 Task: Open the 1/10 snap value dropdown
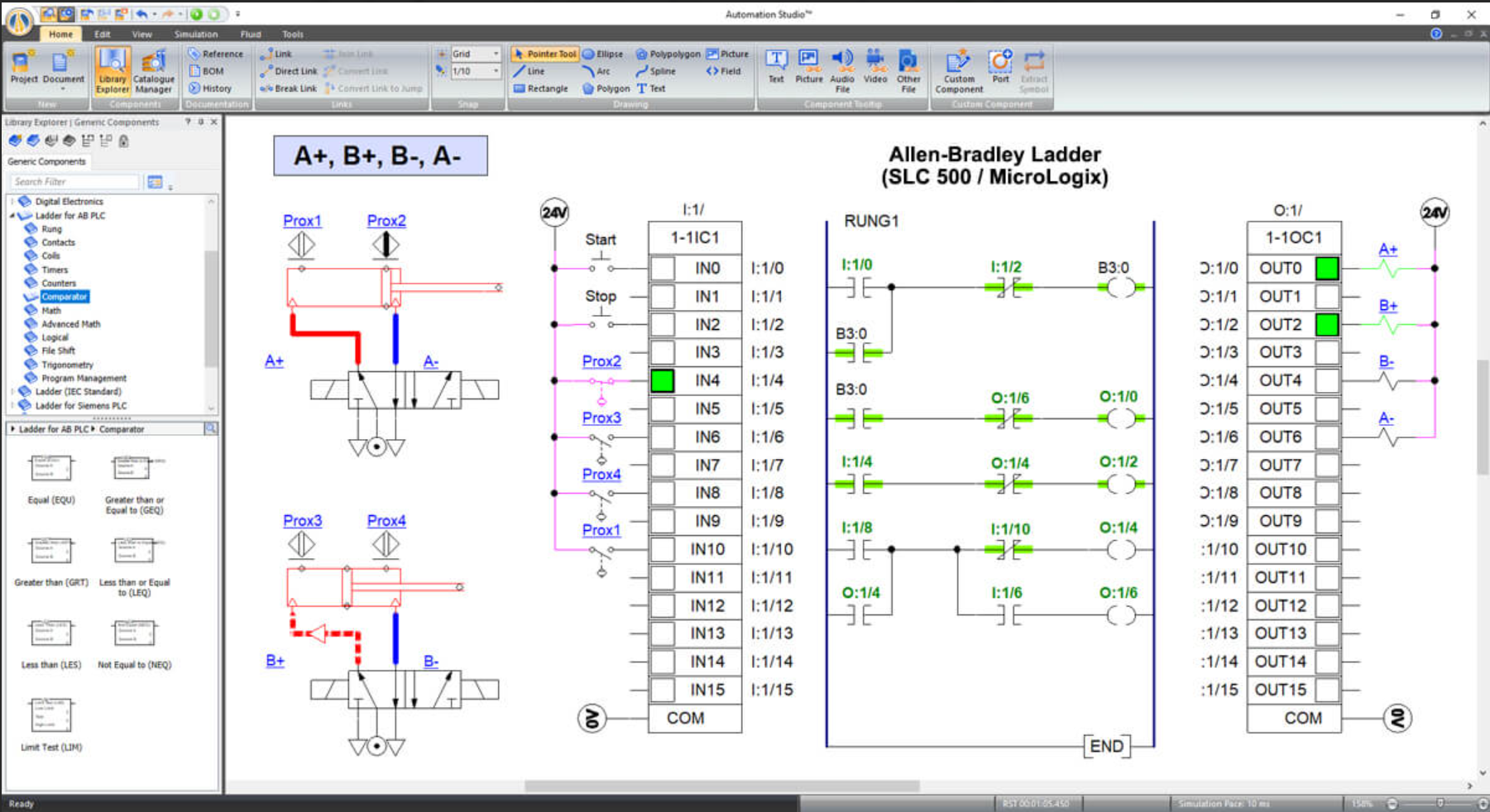tap(496, 71)
